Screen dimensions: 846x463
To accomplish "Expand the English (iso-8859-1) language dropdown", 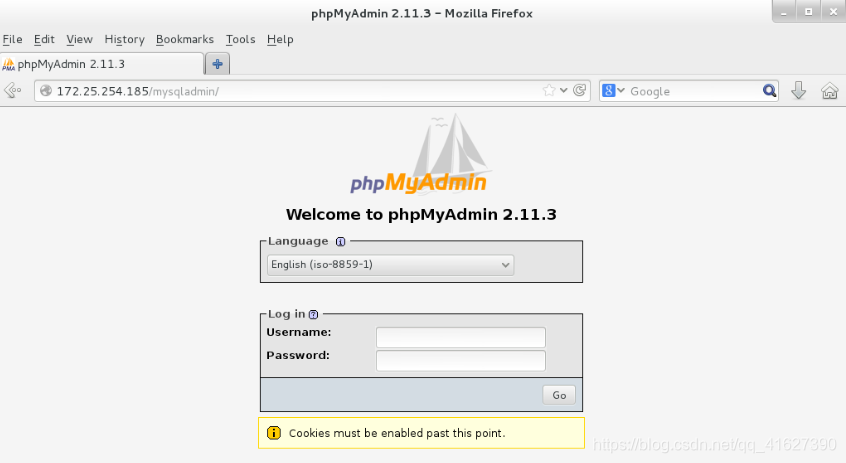I will click(391, 264).
